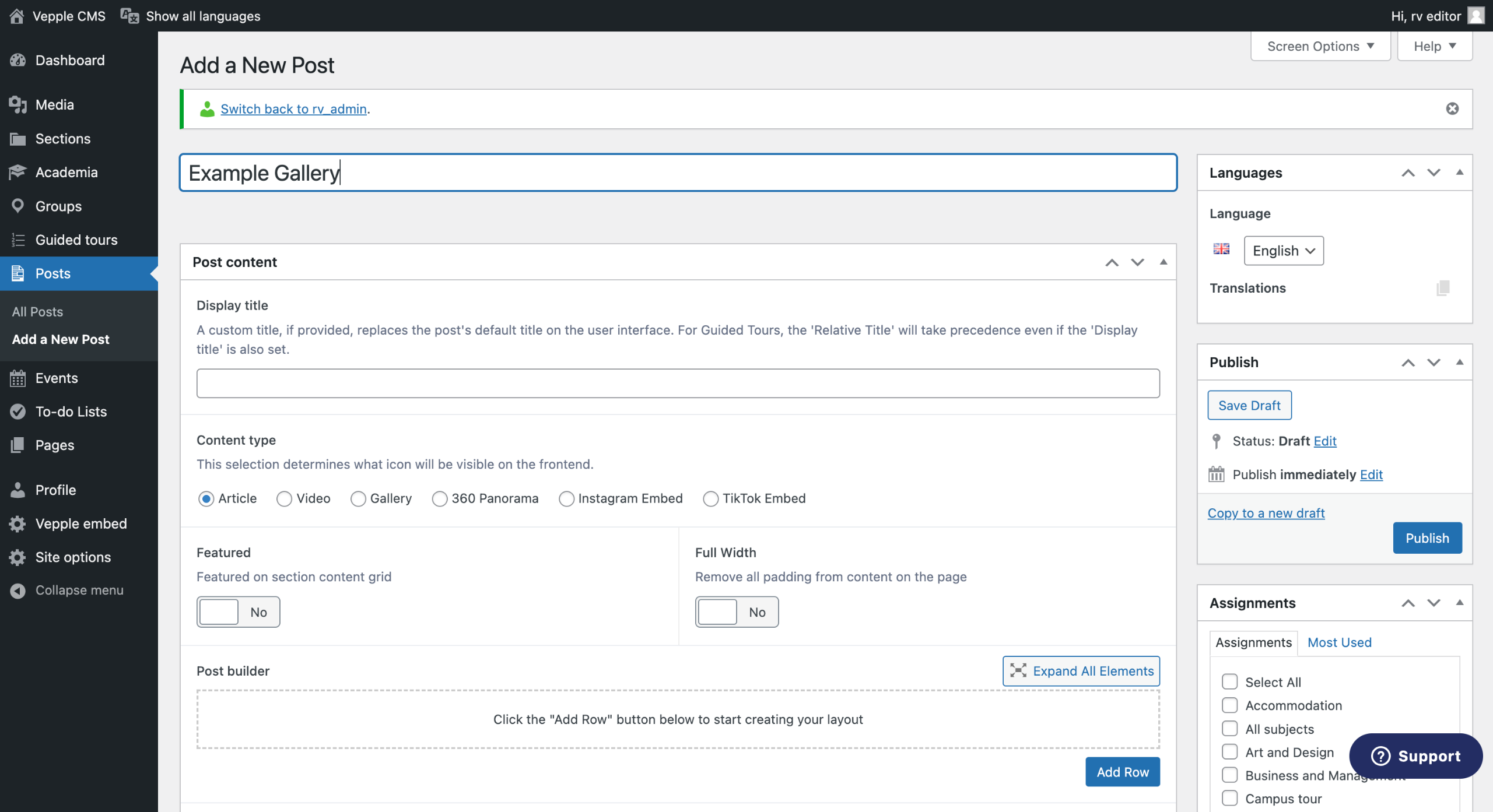This screenshot has height=812, width=1493.
Task: Dismiss the switch-back notice with X icon
Action: pyautogui.click(x=1452, y=108)
